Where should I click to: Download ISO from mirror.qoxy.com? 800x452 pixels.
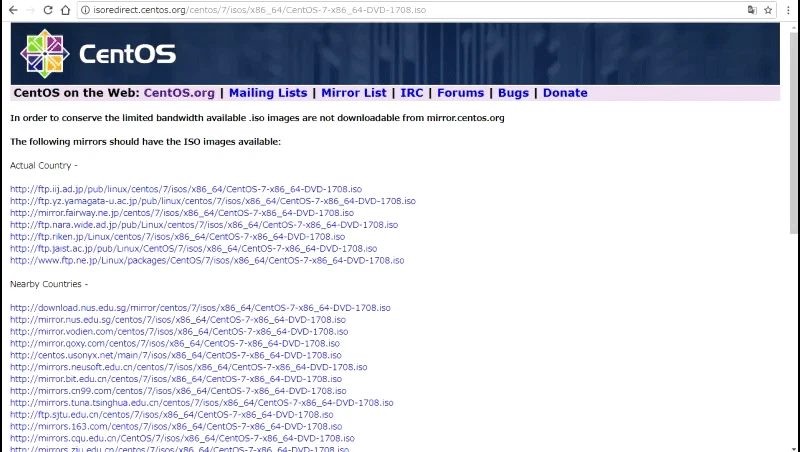[175, 343]
